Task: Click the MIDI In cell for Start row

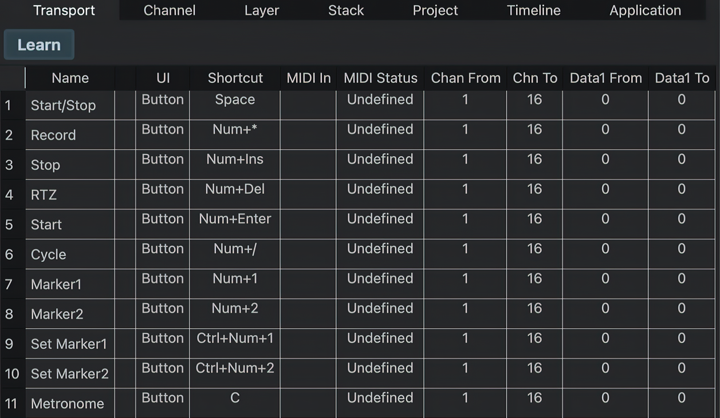Action: click(308, 219)
